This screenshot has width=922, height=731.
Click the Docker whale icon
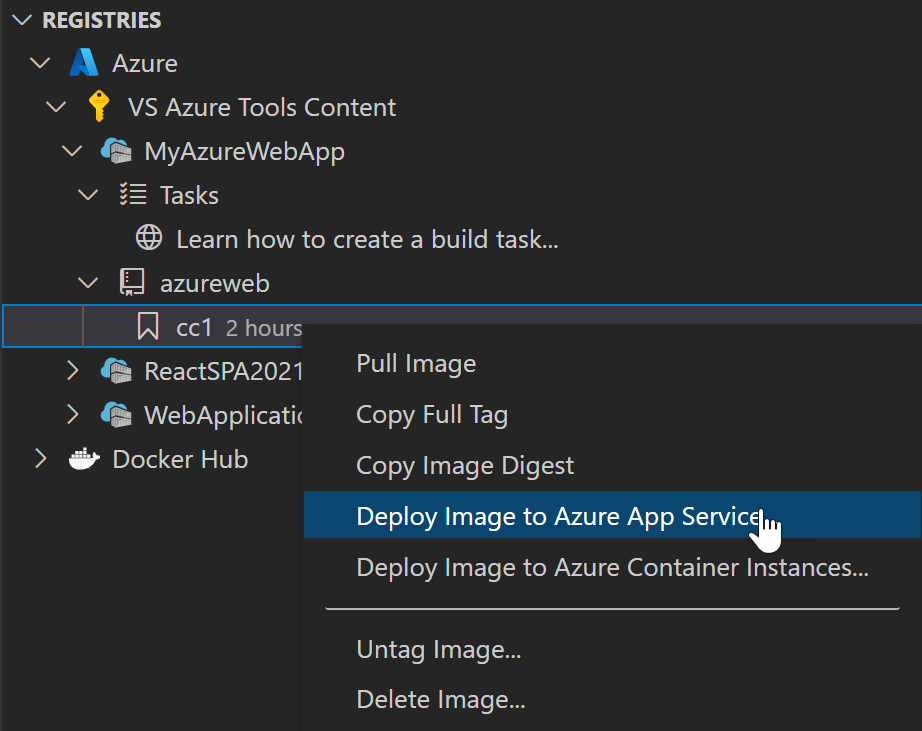(84, 459)
